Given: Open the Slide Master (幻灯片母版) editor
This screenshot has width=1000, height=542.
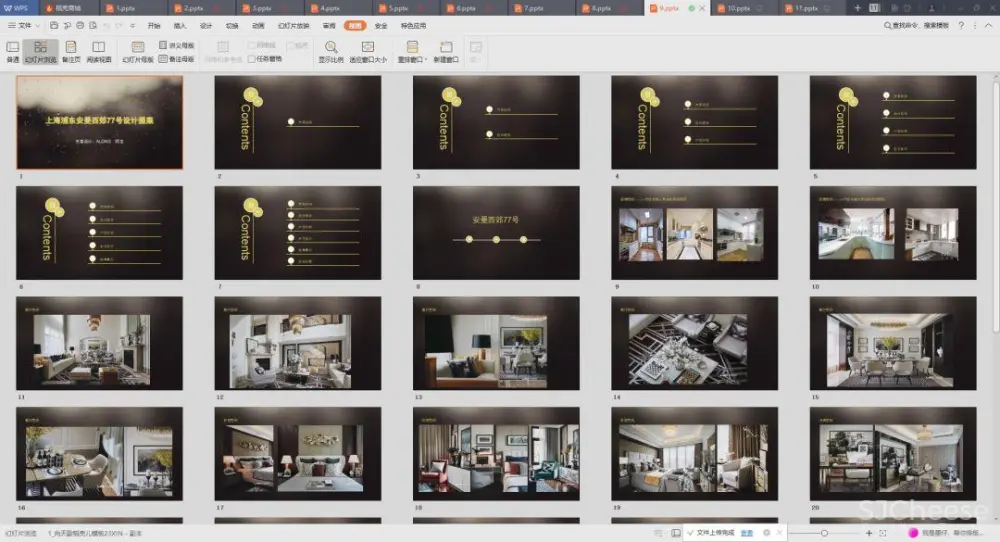Looking at the screenshot, I should point(138,51).
